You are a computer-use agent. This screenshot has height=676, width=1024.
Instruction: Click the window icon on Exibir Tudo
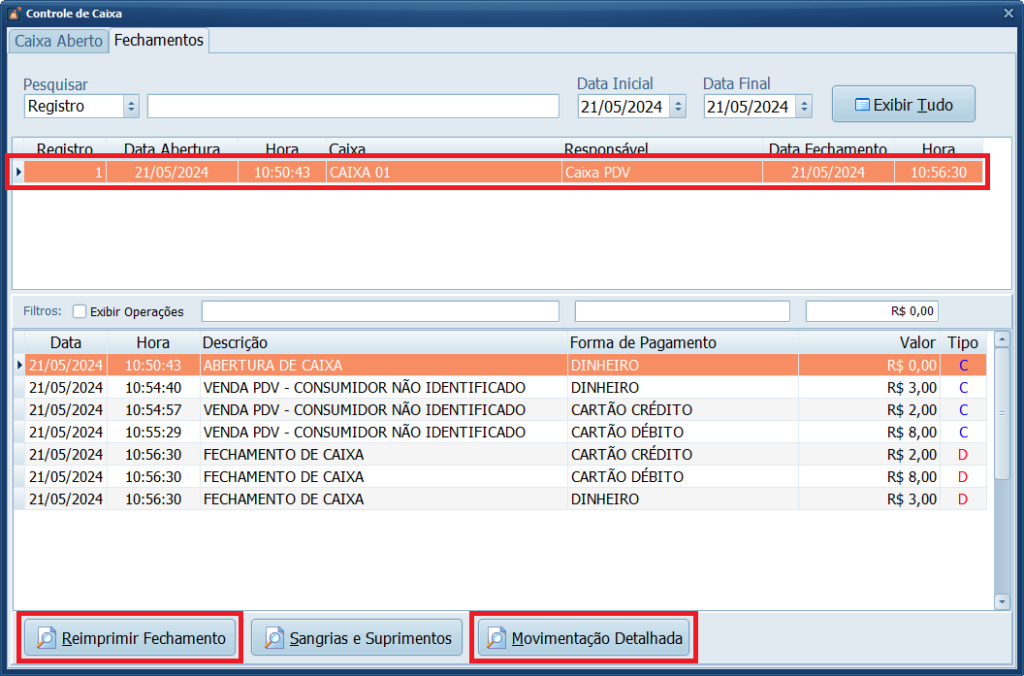pyautogui.click(x=861, y=105)
